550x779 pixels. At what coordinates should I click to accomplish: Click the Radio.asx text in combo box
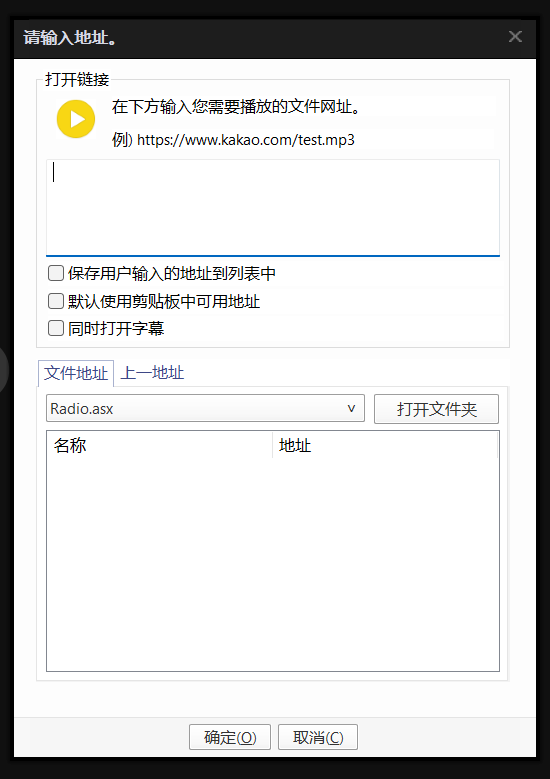[81, 409]
